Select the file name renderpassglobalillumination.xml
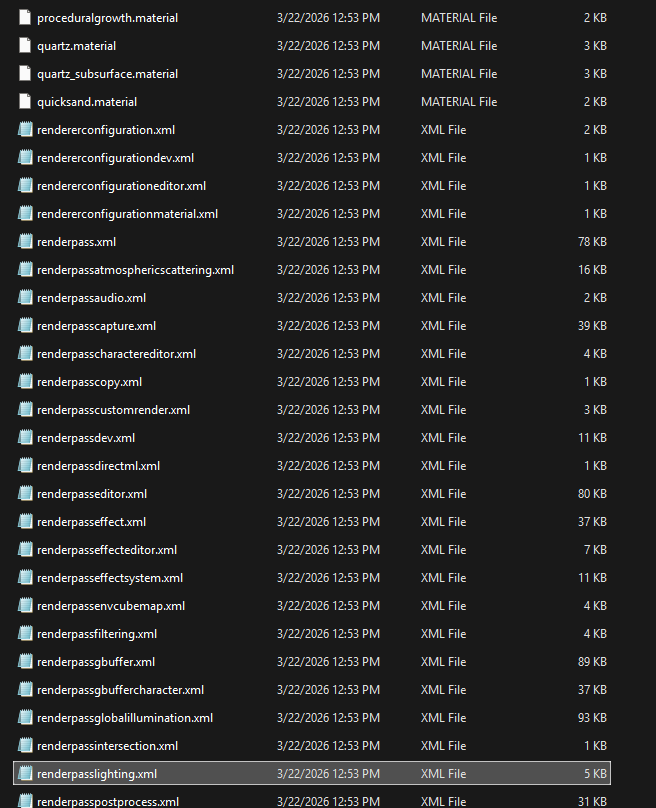The height and width of the screenshot is (808, 656). [x=125, y=718]
